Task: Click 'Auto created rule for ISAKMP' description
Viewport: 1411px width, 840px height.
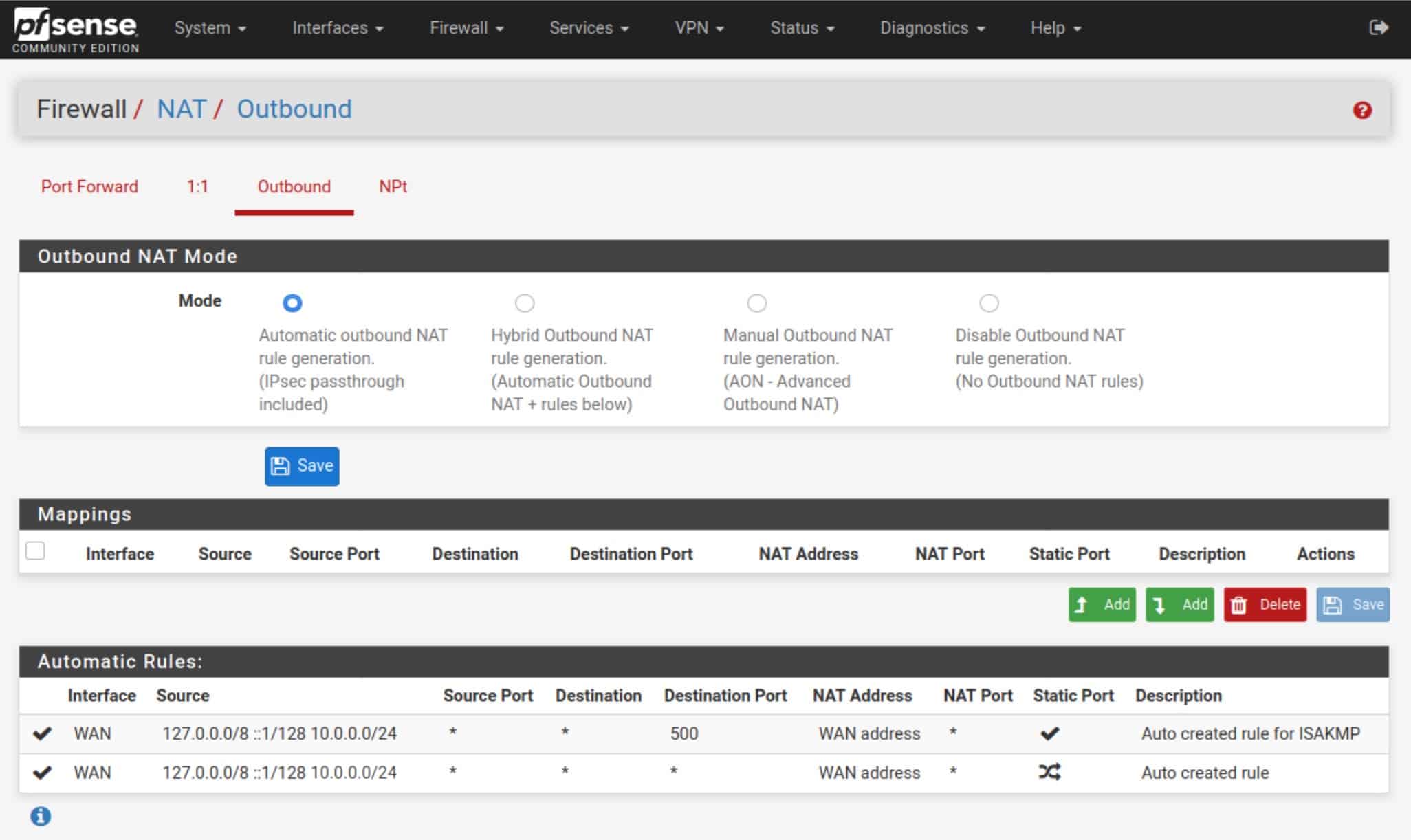Action: [1251, 733]
